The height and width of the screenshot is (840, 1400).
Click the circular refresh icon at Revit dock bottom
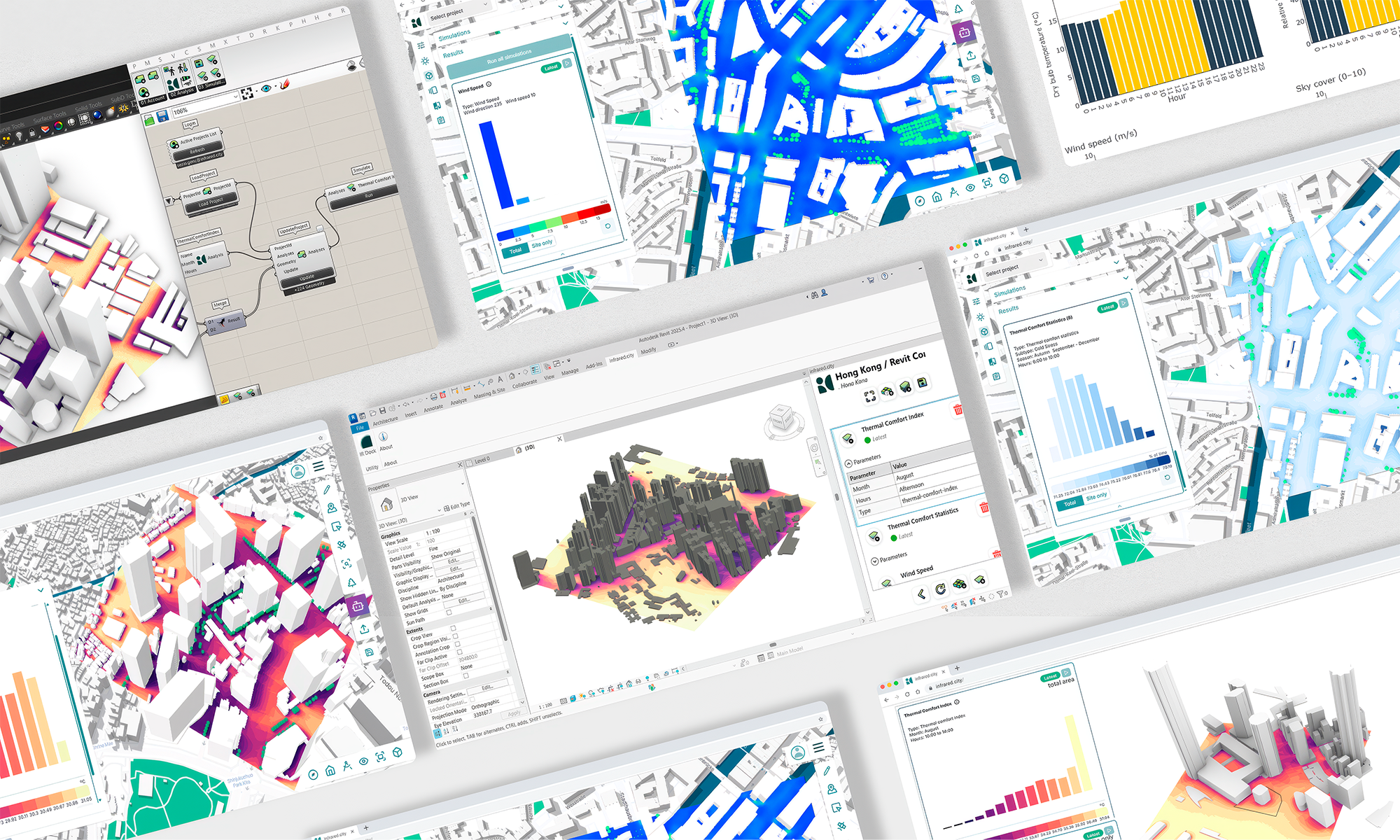(940, 589)
